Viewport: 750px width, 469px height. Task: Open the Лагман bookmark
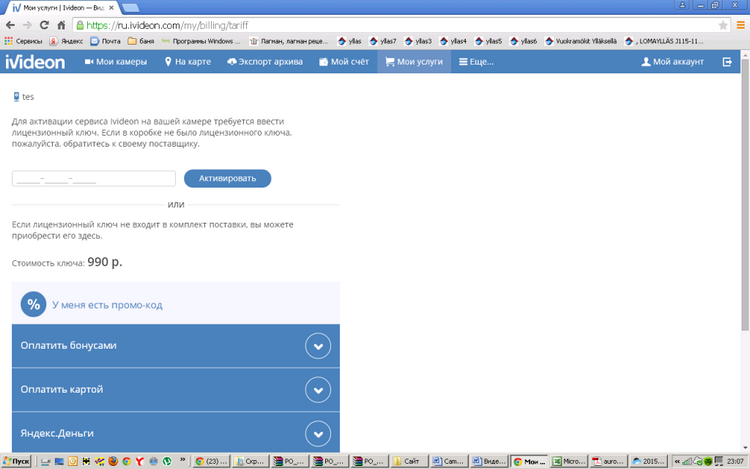tap(289, 41)
